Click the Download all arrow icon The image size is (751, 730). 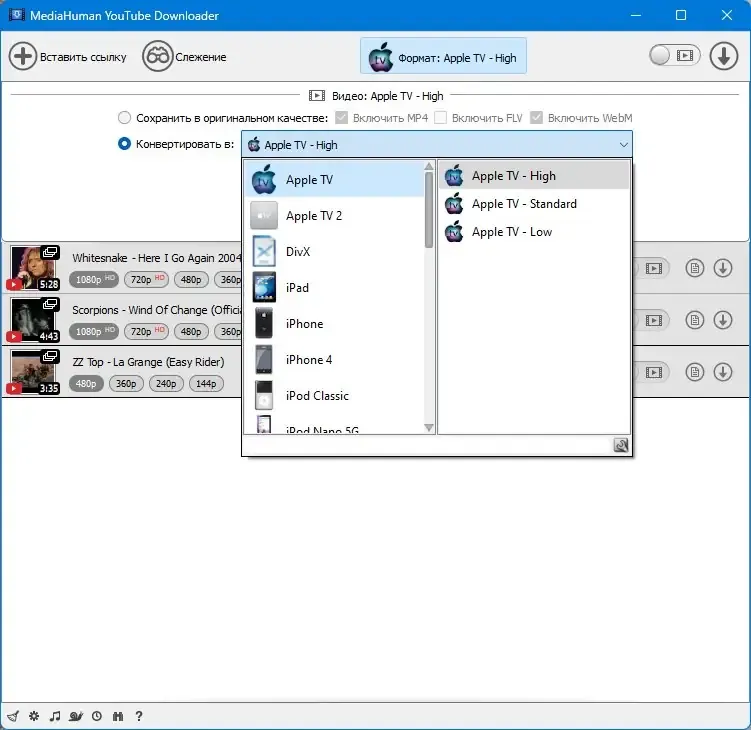pyautogui.click(x=723, y=56)
